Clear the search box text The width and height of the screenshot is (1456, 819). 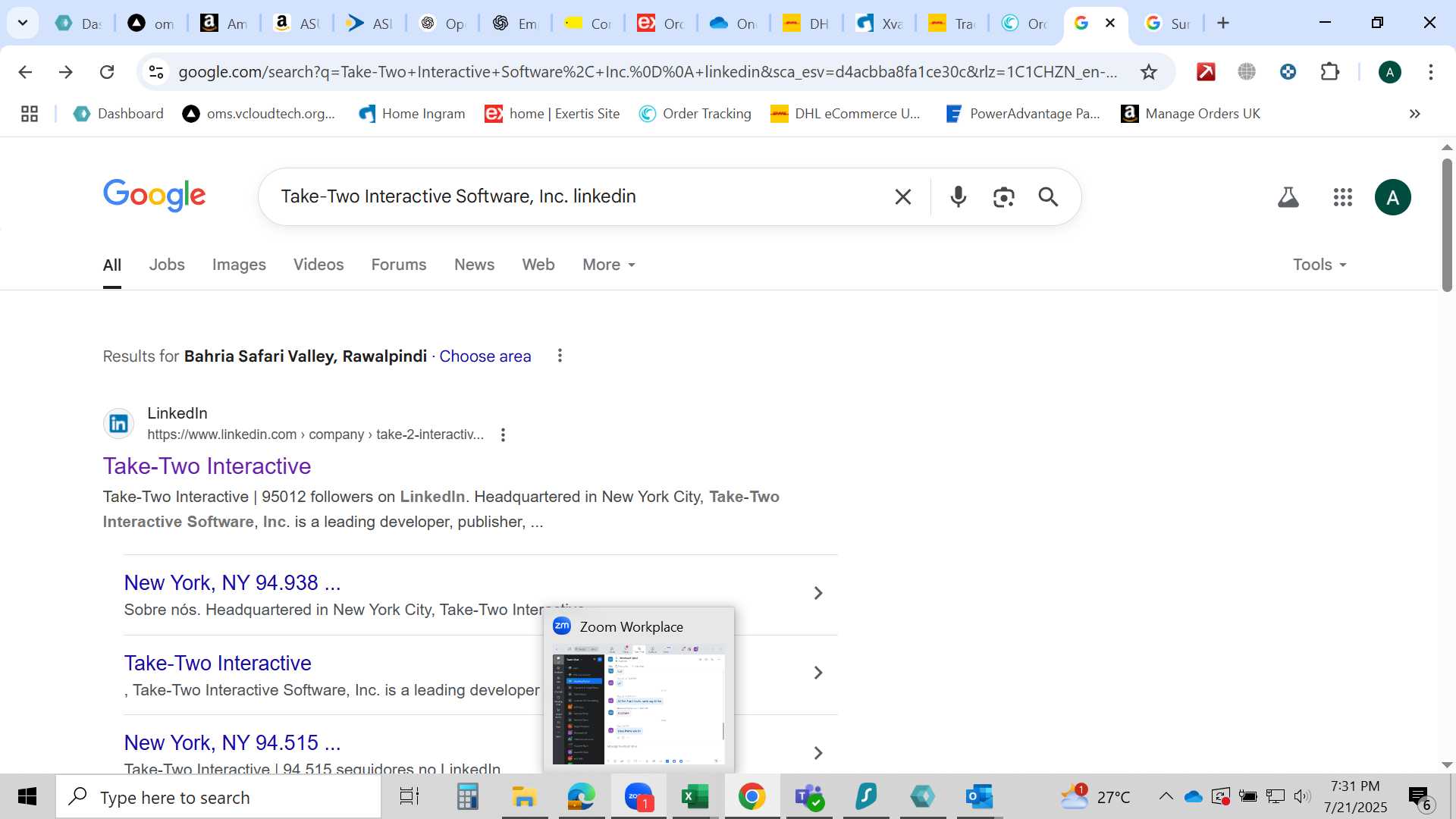pyautogui.click(x=902, y=197)
